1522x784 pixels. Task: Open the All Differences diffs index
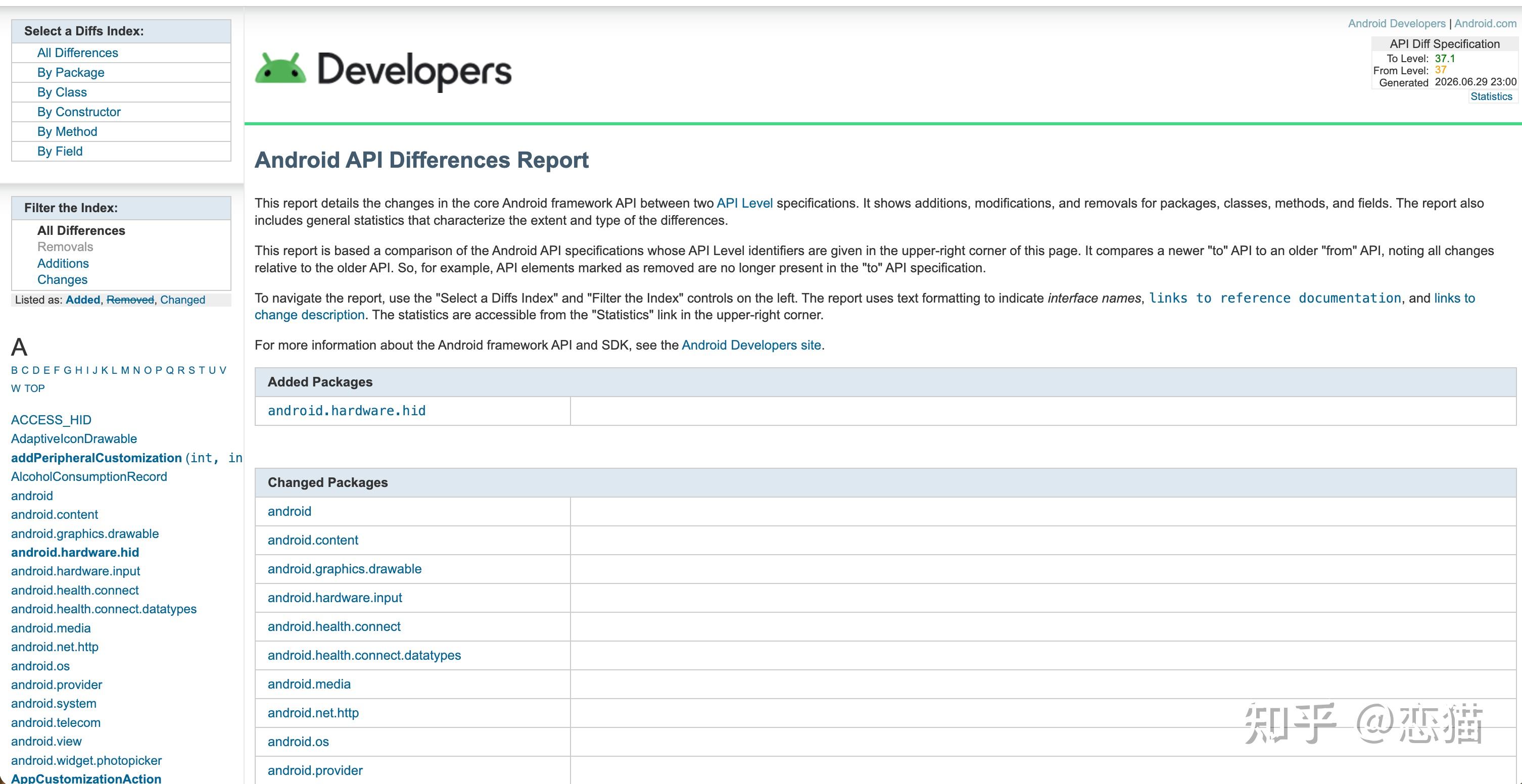coord(77,53)
